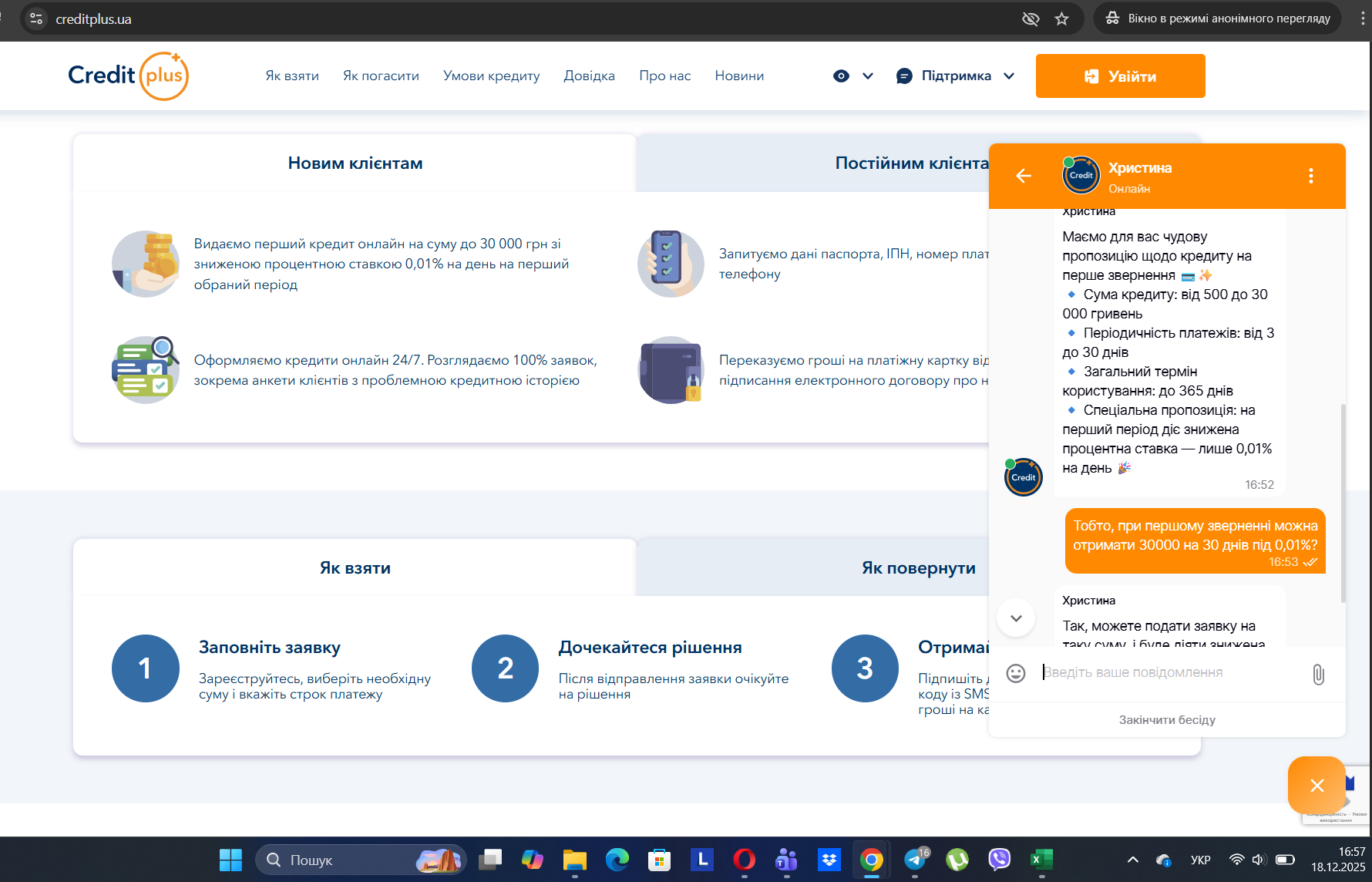Open the tracking protection crossed-eye icon
Viewport: 1372px width, 882px height.
1031,19
